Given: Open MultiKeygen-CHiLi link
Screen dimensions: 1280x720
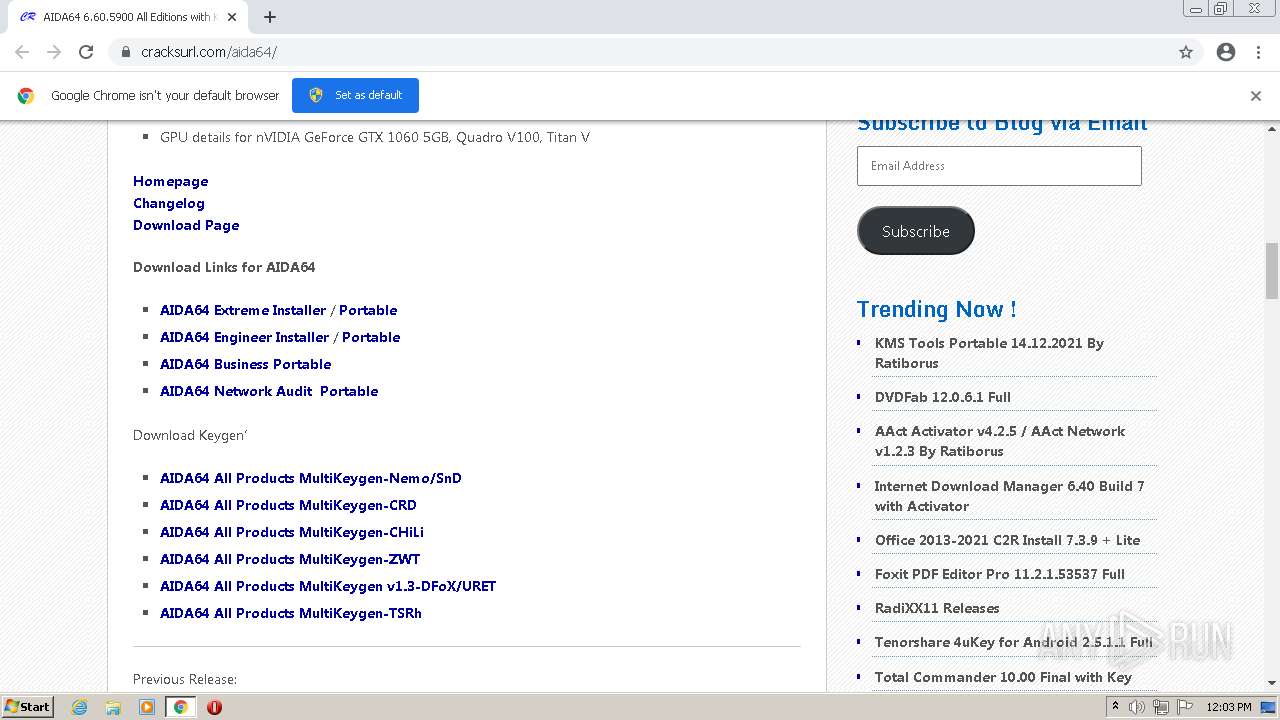Looking at the screenshot, I should point(292,532).
